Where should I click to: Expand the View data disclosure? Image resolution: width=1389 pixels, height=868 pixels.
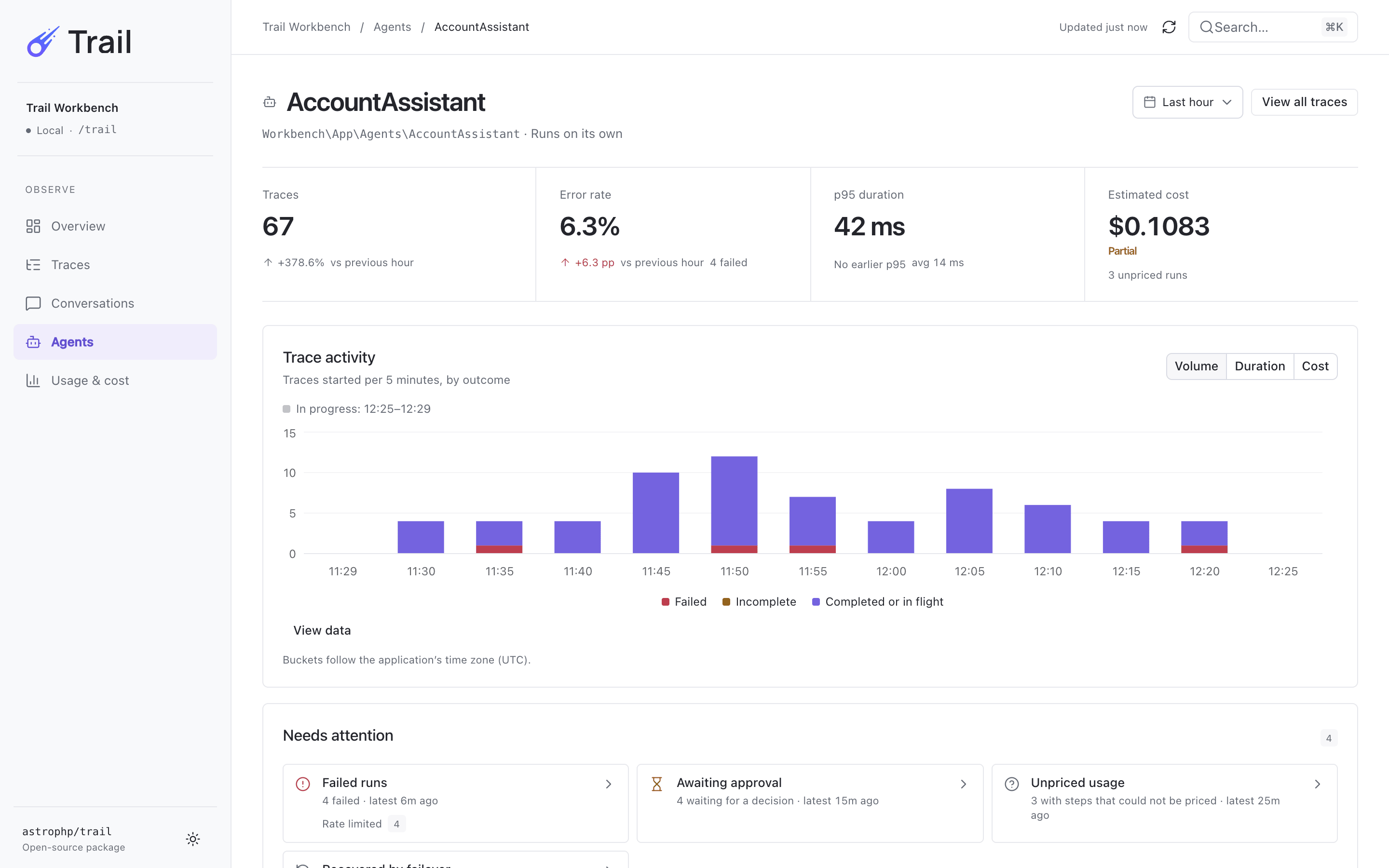[x=321, y=630]
